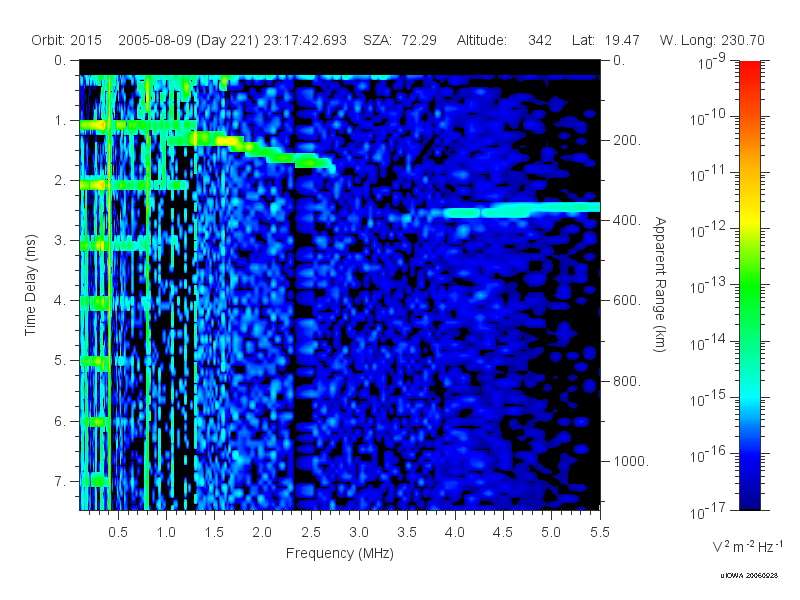
Task: Click the 10^-13 colorbar scale label
Action: [x=708, y=286]
